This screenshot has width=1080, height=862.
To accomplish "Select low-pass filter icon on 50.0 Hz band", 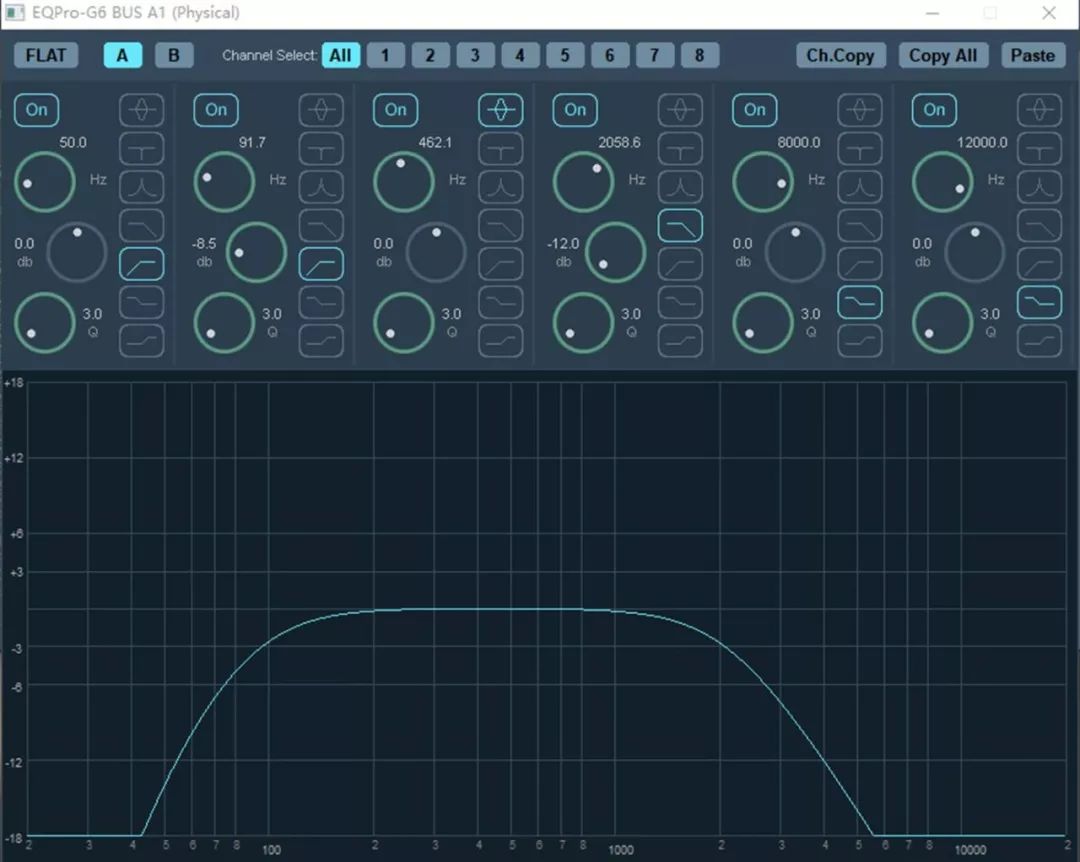I will point(141,225).
